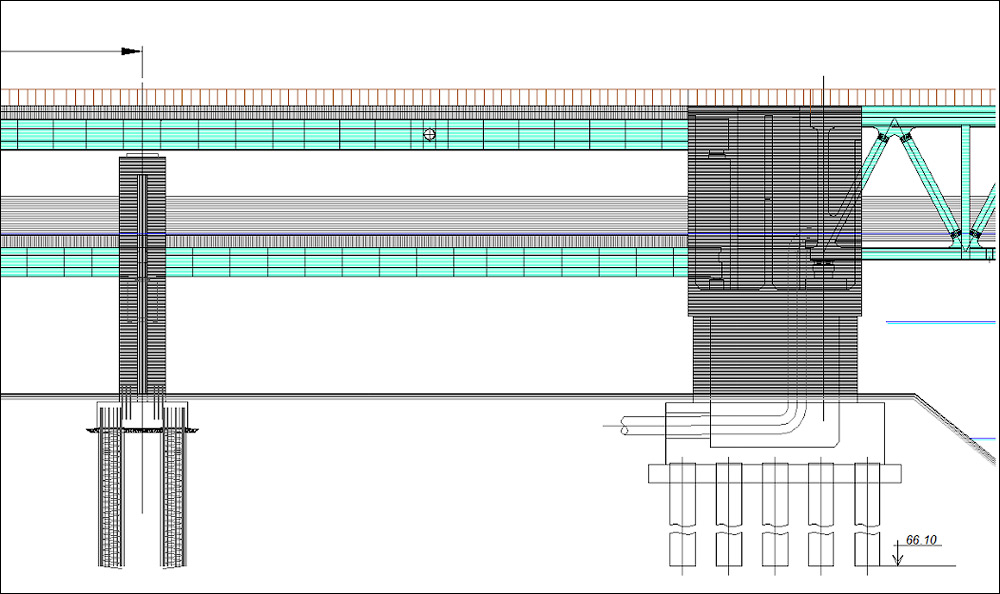Image resolution: width=1000 pixels, height=594 pixels.
Task: Click the circular center mark on upper girder
Action: 430,134
